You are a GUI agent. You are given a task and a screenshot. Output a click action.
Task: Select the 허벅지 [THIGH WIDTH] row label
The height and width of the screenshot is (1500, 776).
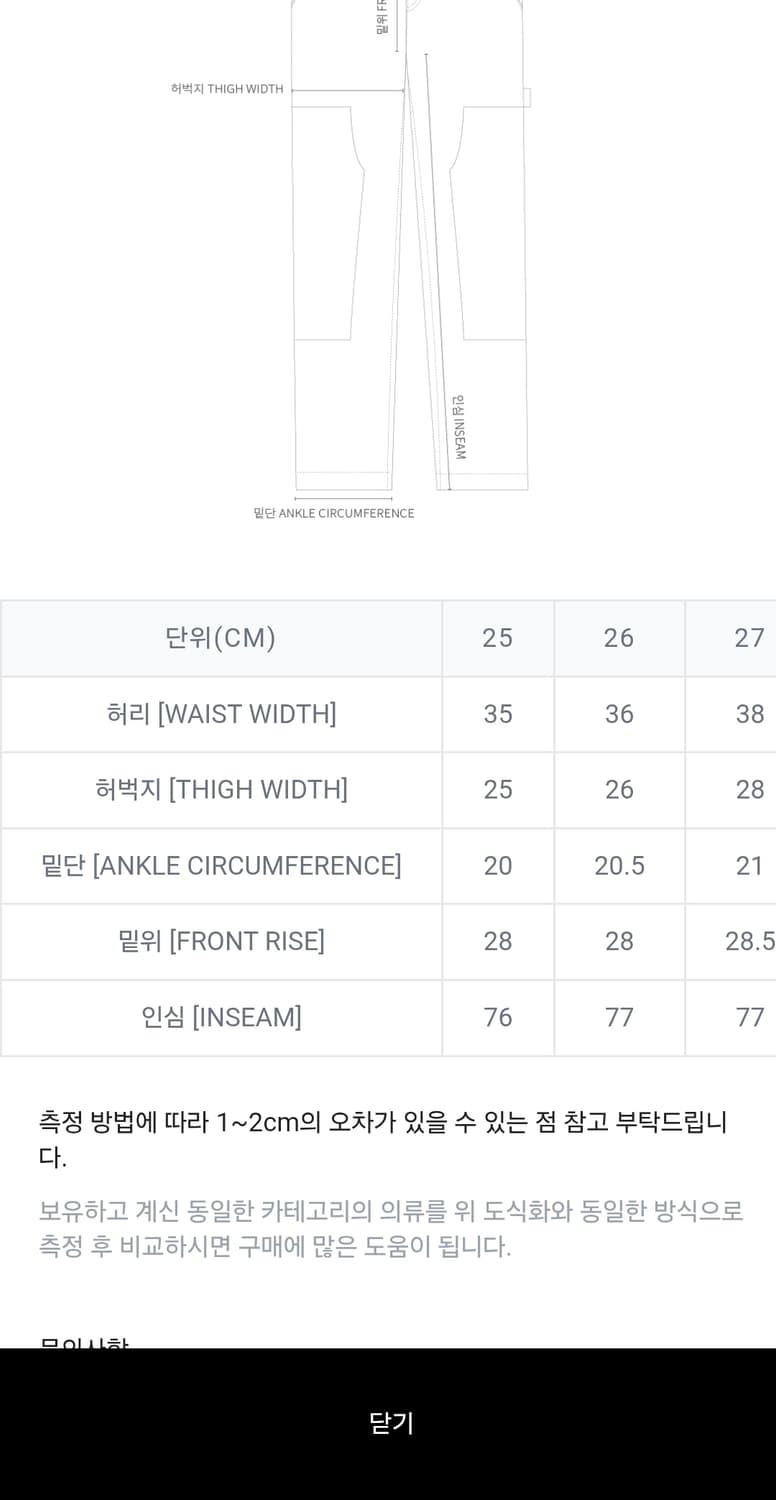click(220, 790)
